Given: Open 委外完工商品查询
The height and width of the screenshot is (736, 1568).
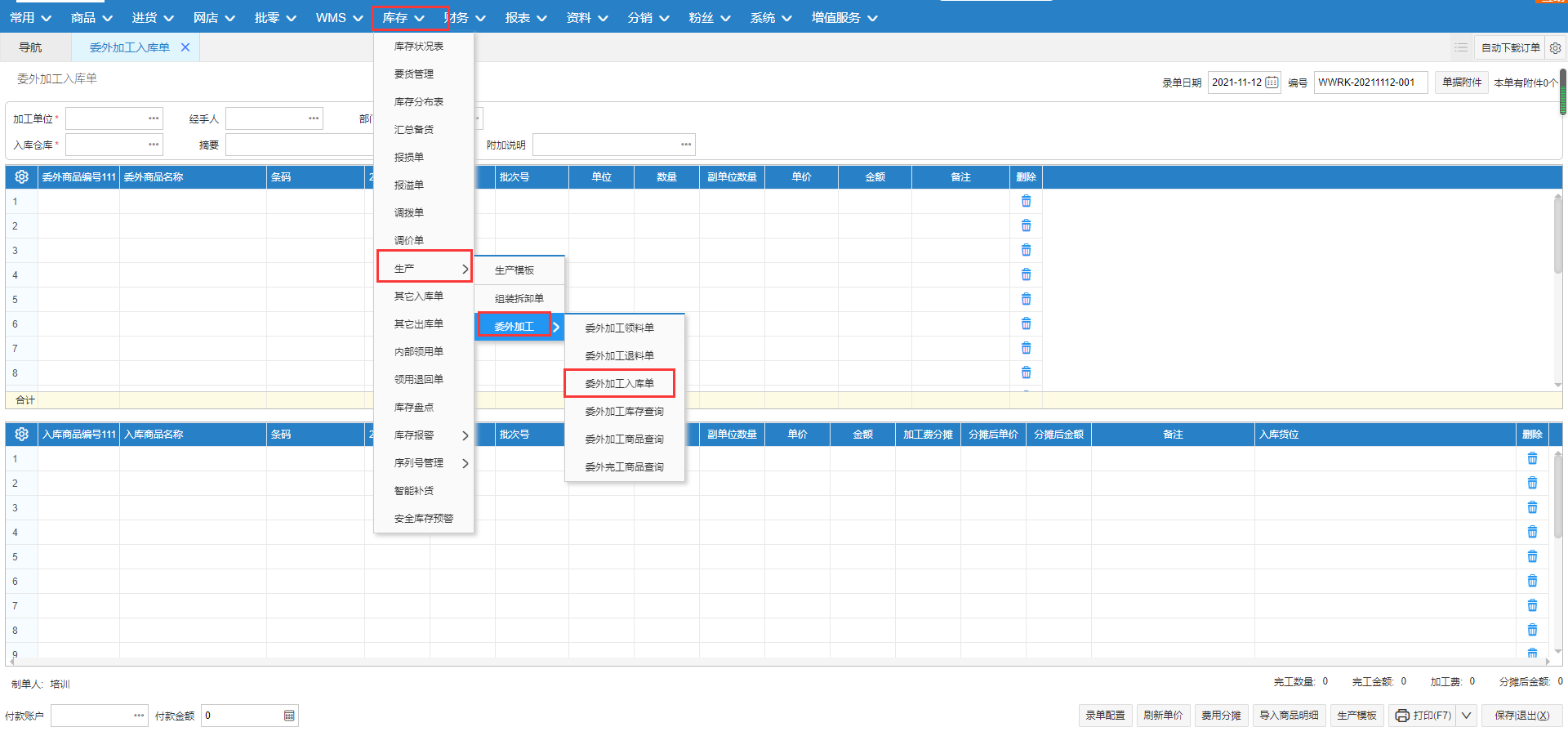Looking at the screenshot, I should coord(625,466).
